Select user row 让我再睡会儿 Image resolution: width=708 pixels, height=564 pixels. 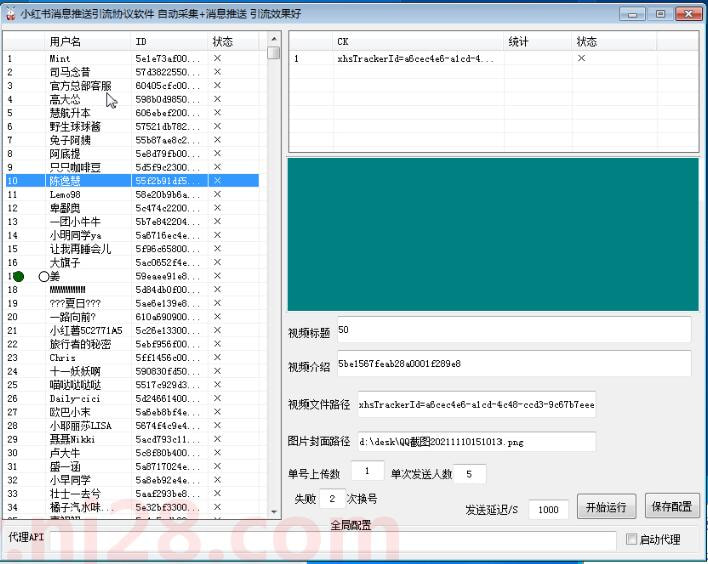point(132,248)
